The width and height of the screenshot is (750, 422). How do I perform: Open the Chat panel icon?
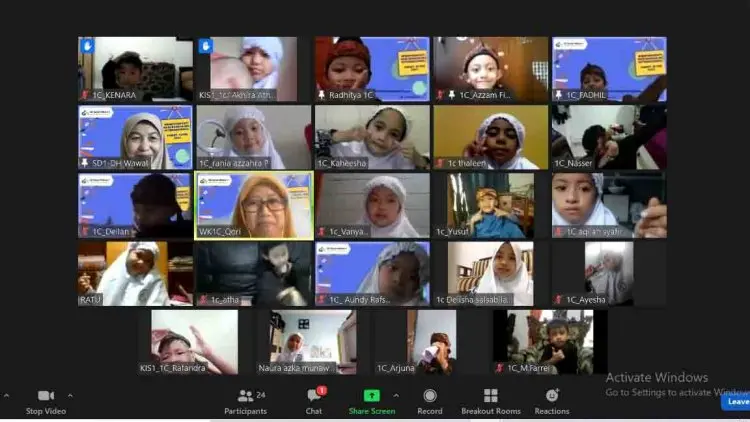click(x=314, y=396)
